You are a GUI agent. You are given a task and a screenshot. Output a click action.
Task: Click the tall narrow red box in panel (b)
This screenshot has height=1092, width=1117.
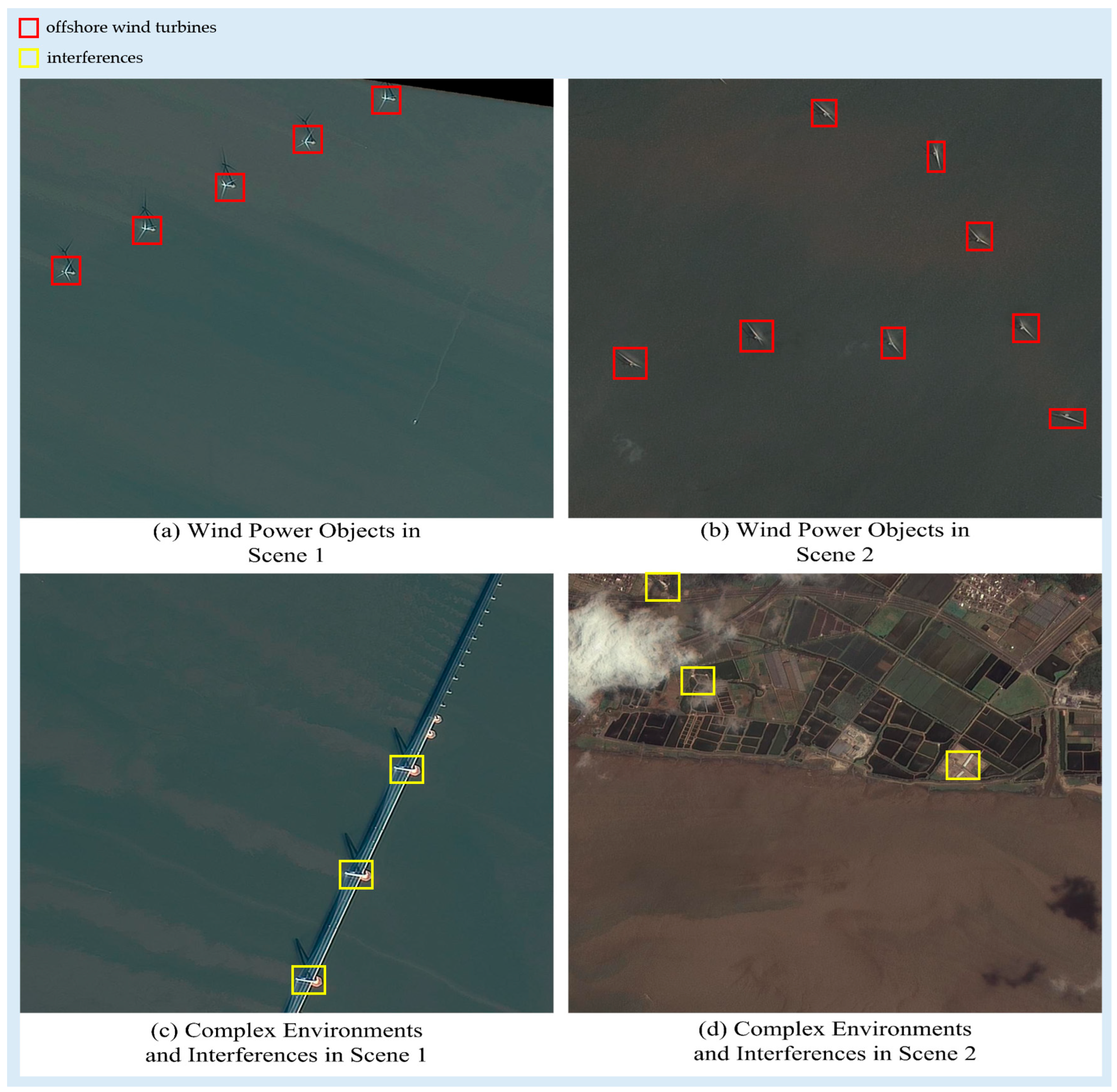[936, 157]
